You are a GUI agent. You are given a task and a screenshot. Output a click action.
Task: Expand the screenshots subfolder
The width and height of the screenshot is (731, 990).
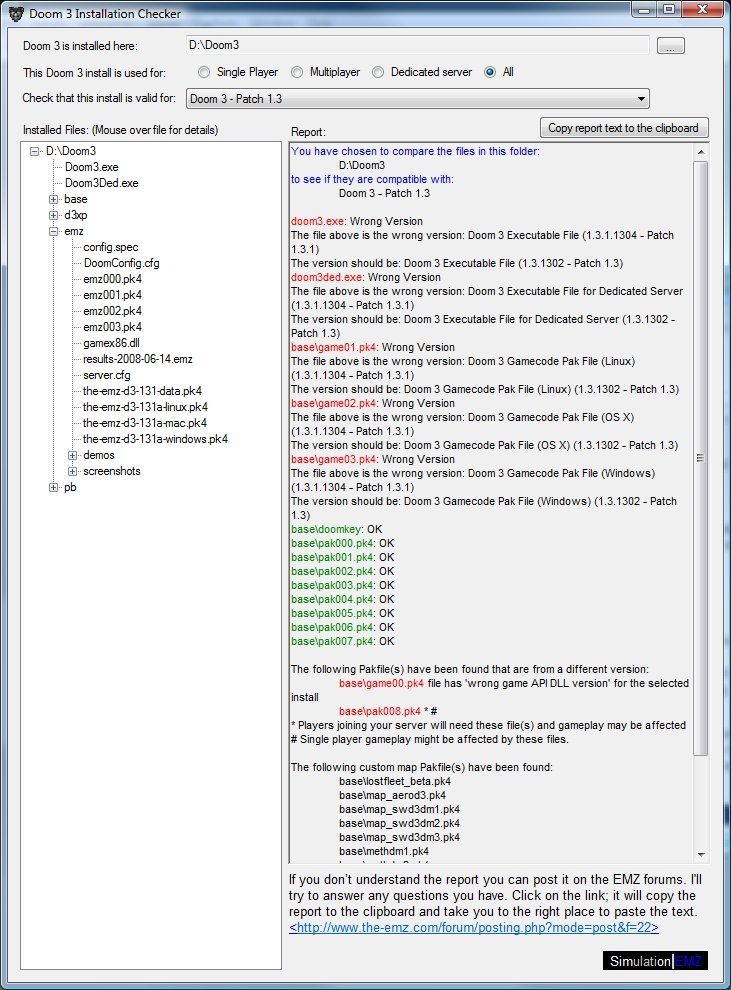click(73, 472)
